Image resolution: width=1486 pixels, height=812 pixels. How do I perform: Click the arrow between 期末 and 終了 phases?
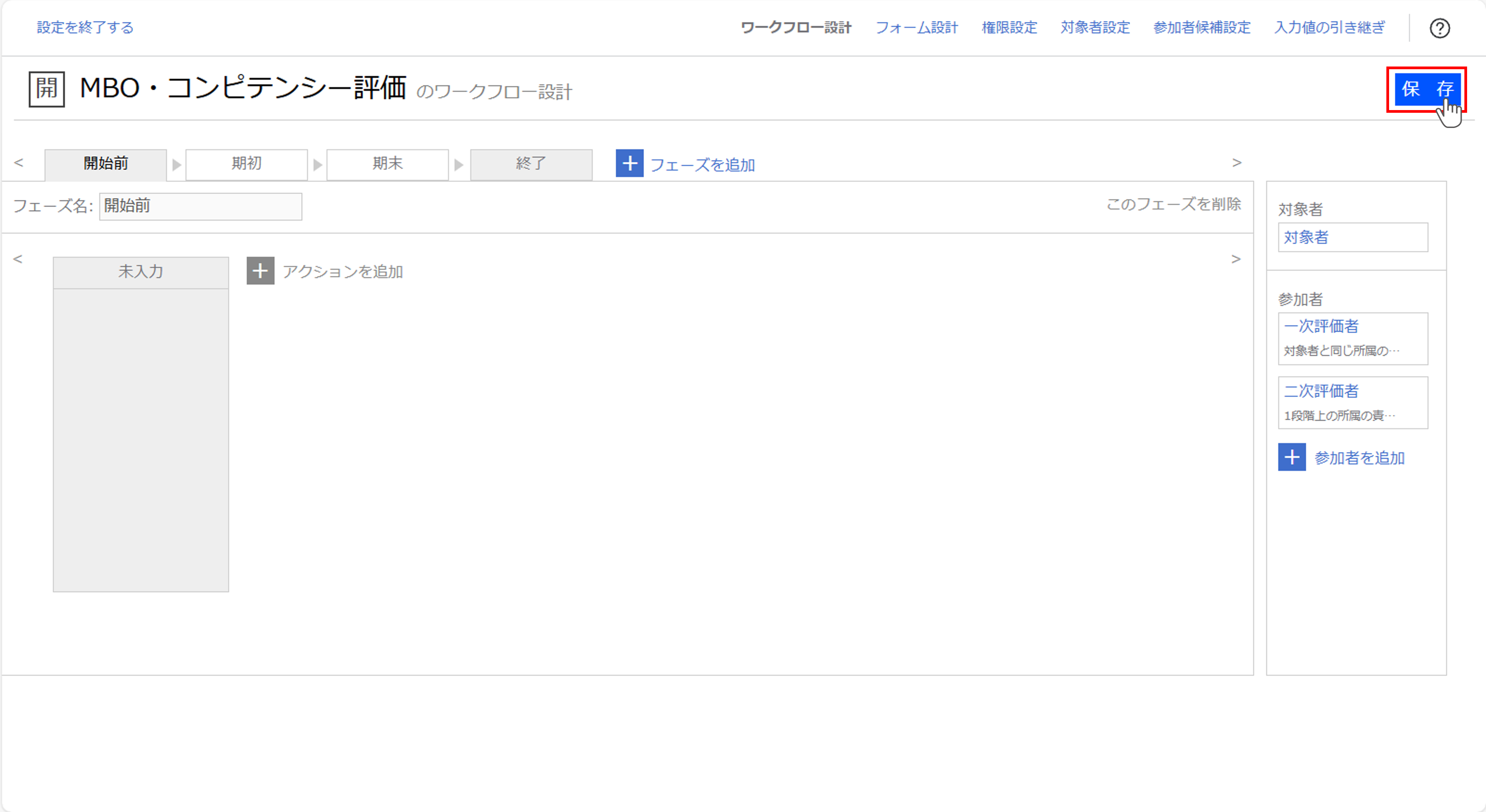click(x=459, y=164)
